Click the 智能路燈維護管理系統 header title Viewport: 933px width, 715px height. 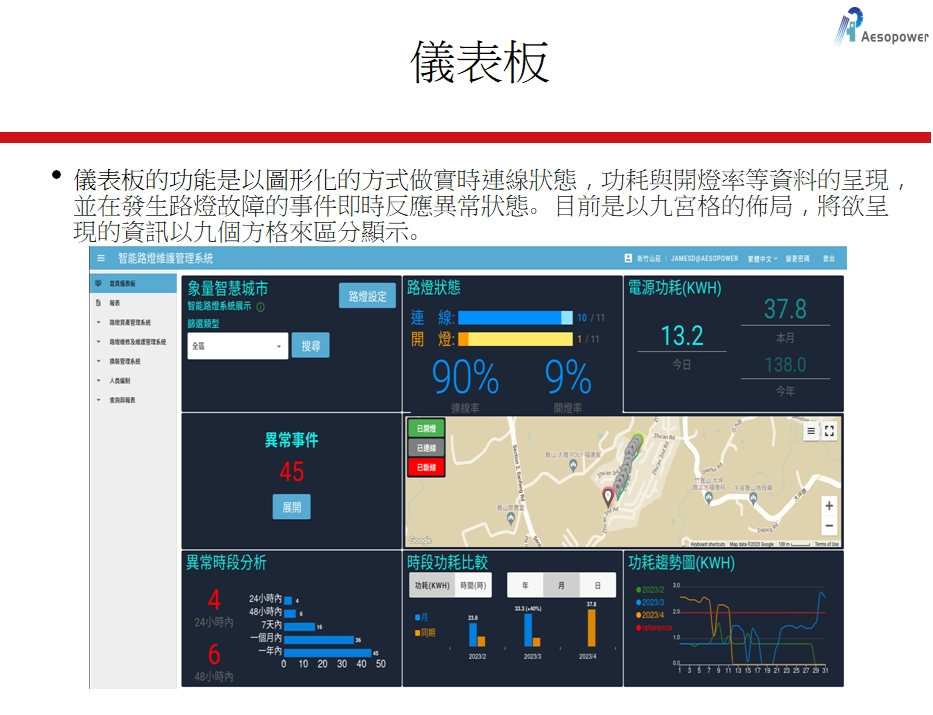click(165, 258)
